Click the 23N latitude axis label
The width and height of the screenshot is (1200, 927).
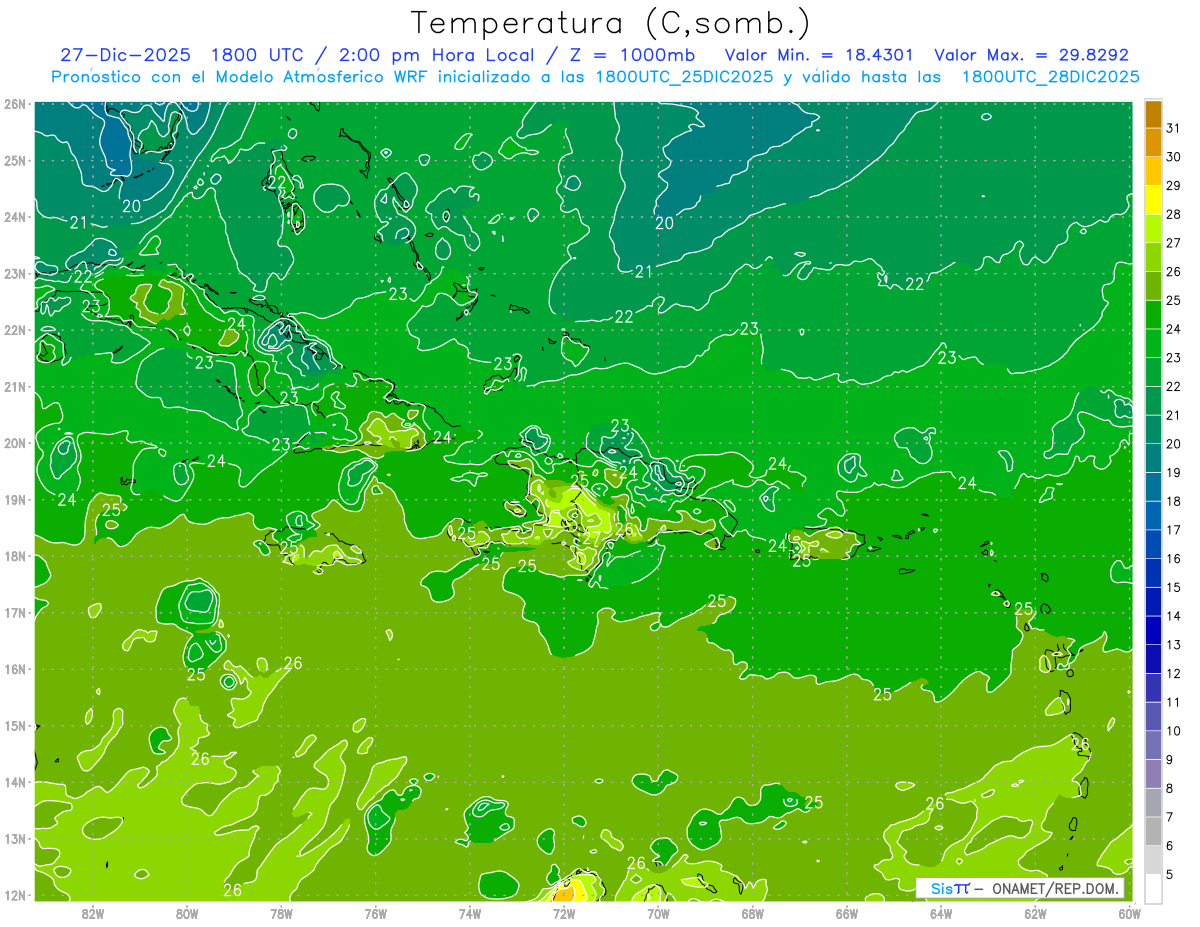pyautogui.click(x=15, y=273)
